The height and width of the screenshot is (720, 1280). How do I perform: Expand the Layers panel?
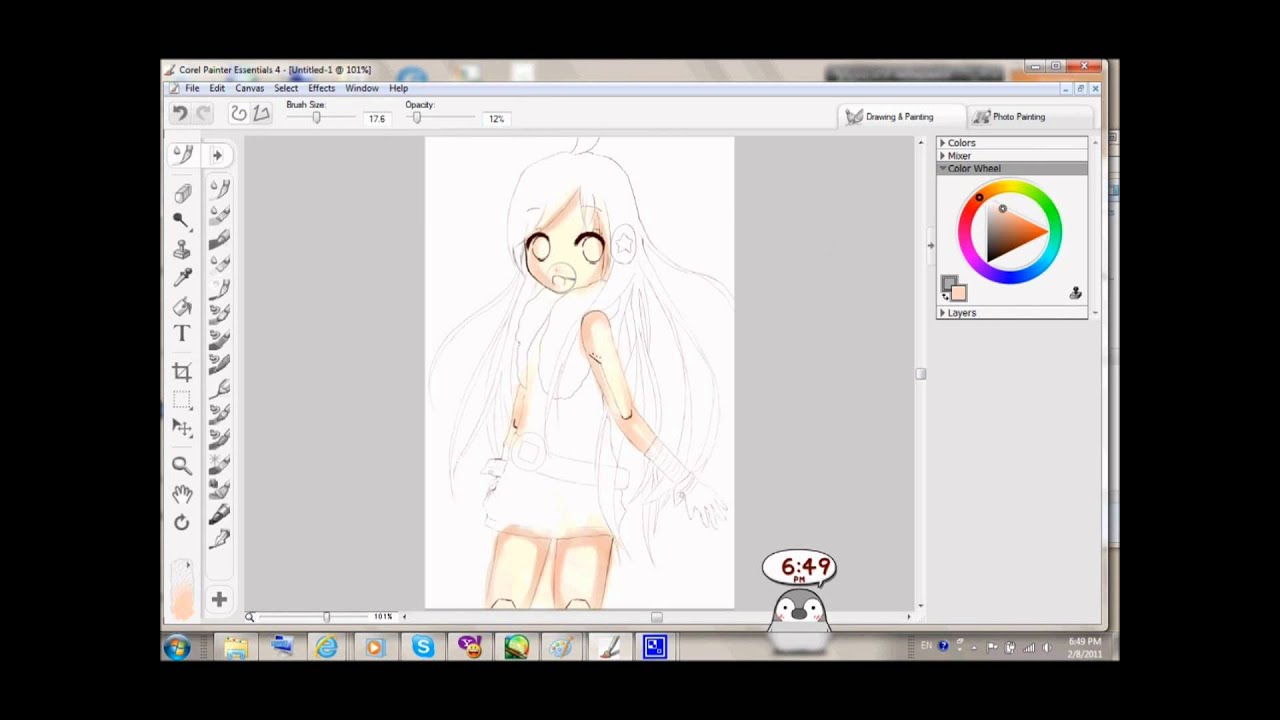coord(1012,313)
